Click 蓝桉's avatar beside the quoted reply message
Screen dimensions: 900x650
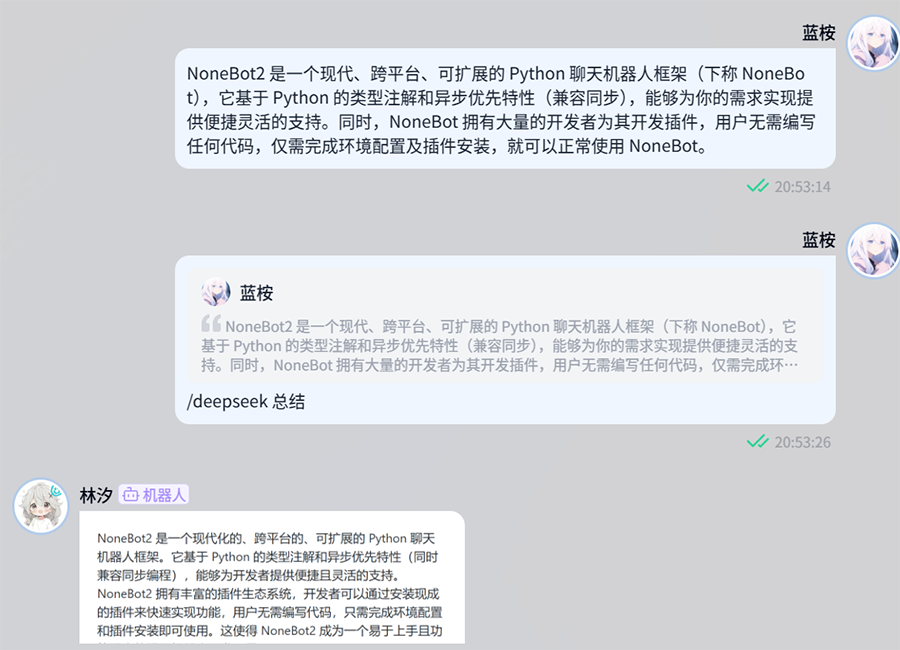(873, 250)
